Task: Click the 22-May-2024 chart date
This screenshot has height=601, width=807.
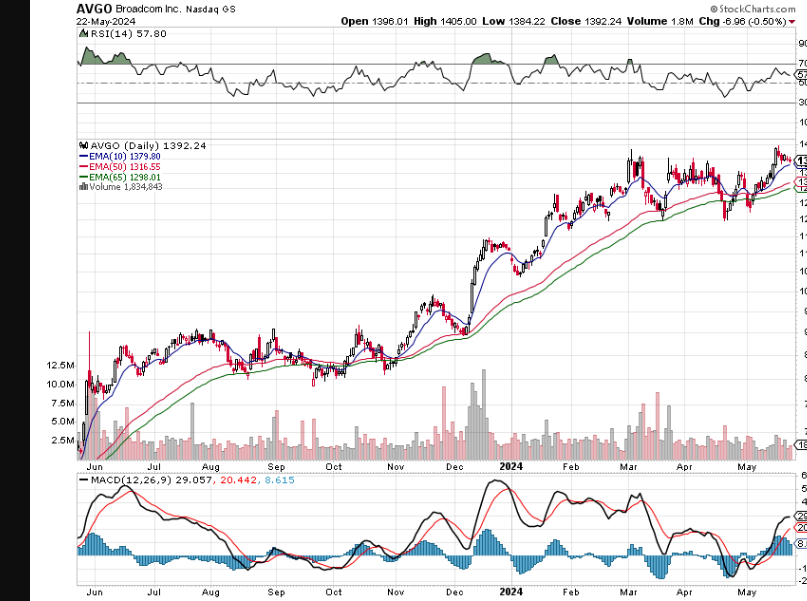Action: 106,22
